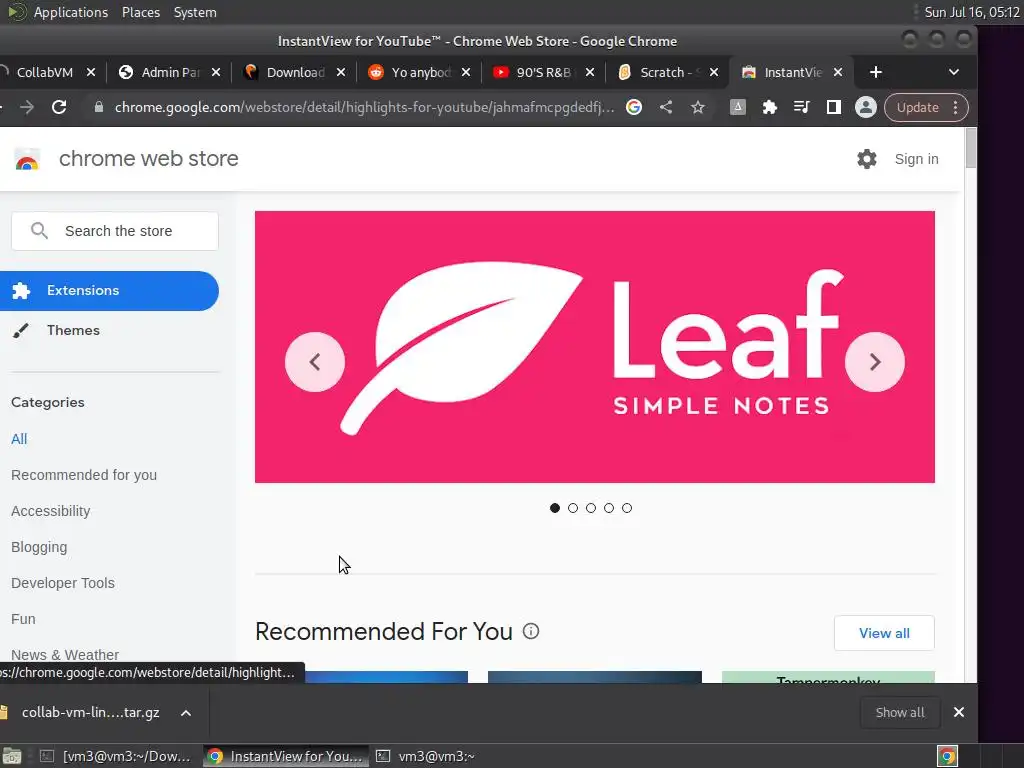Select second carousel dot

pyautogui.click(x=573, y=507)
